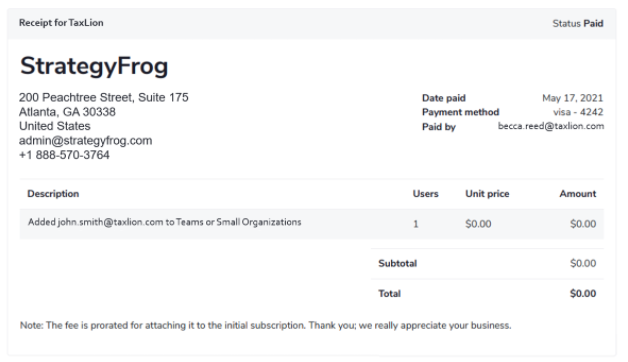This screenshot has width=628, height=362.
Task: Select the Unit price column header
Action: pyautogui.click(x=487, y=194)
